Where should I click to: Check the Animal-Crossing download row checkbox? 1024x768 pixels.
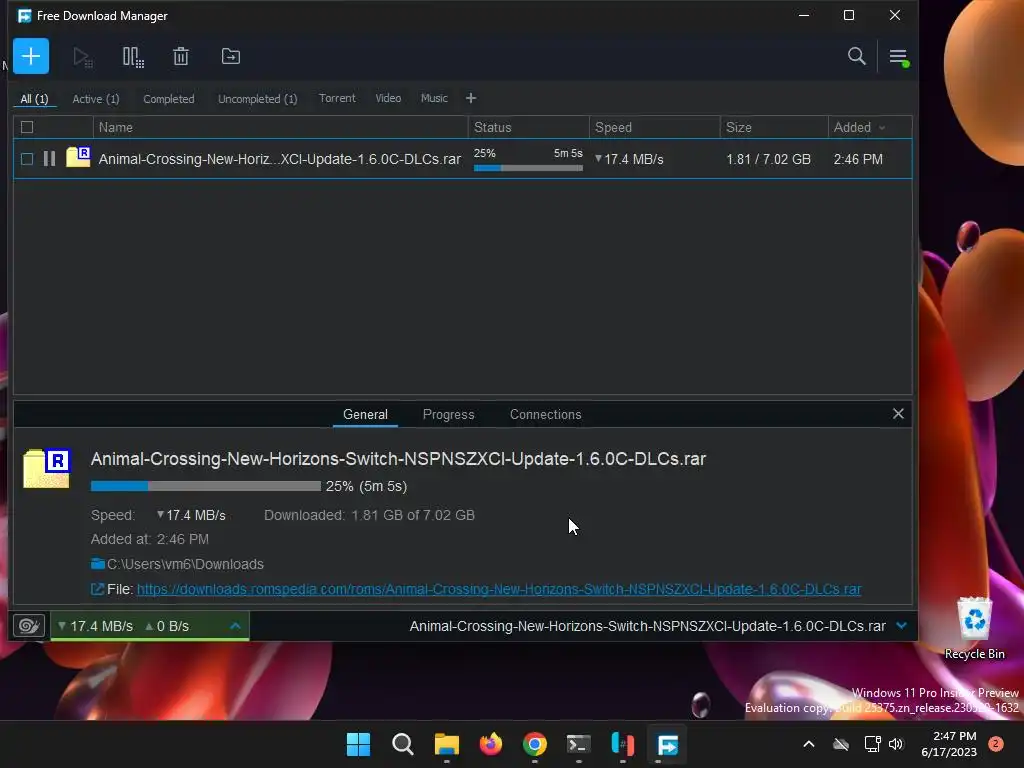point(27,159)
